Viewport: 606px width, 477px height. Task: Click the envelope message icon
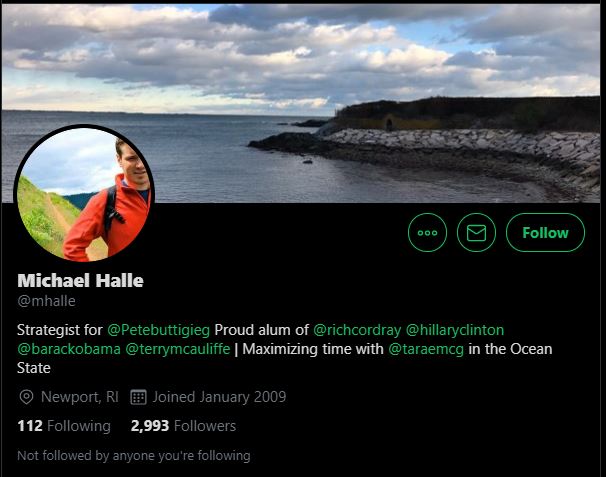click(x=476, y=233)
